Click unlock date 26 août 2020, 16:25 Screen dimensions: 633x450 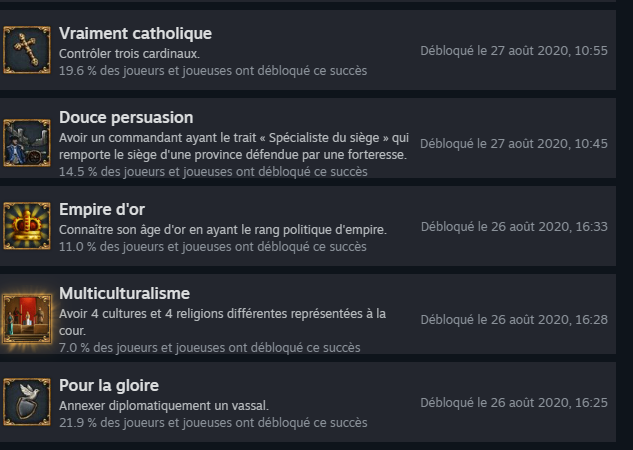coord(514,403)
